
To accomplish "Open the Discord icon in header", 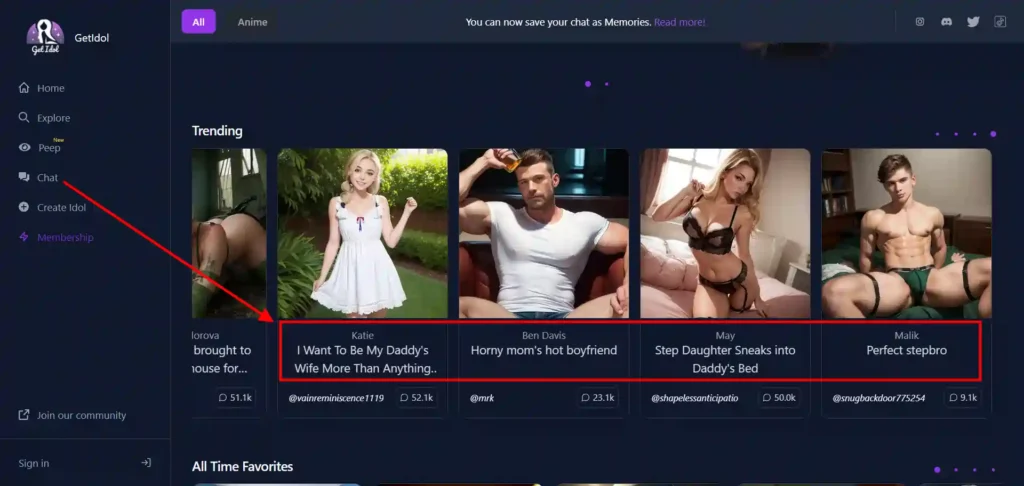I will pos(946,22).
